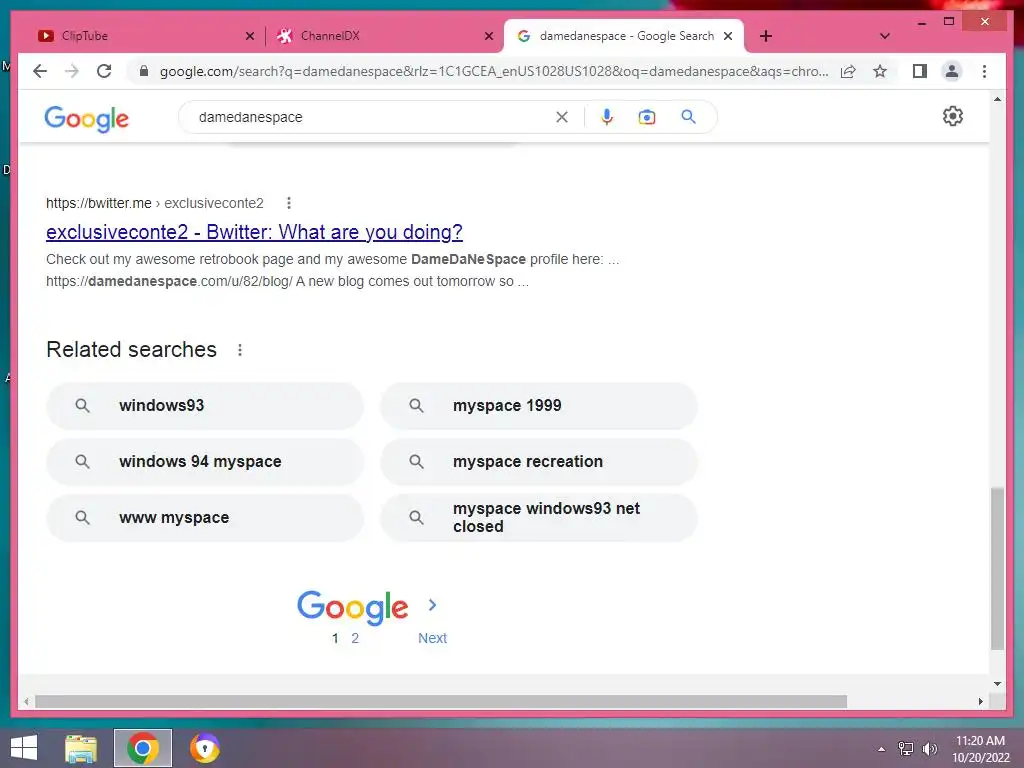Open the orange shield taskbar app

click(x=204, y=748)
